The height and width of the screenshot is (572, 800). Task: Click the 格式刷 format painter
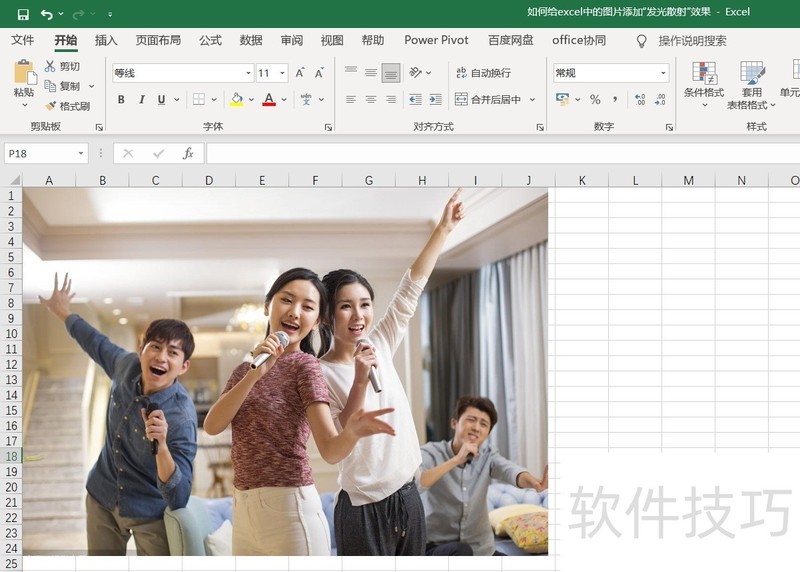67,106
